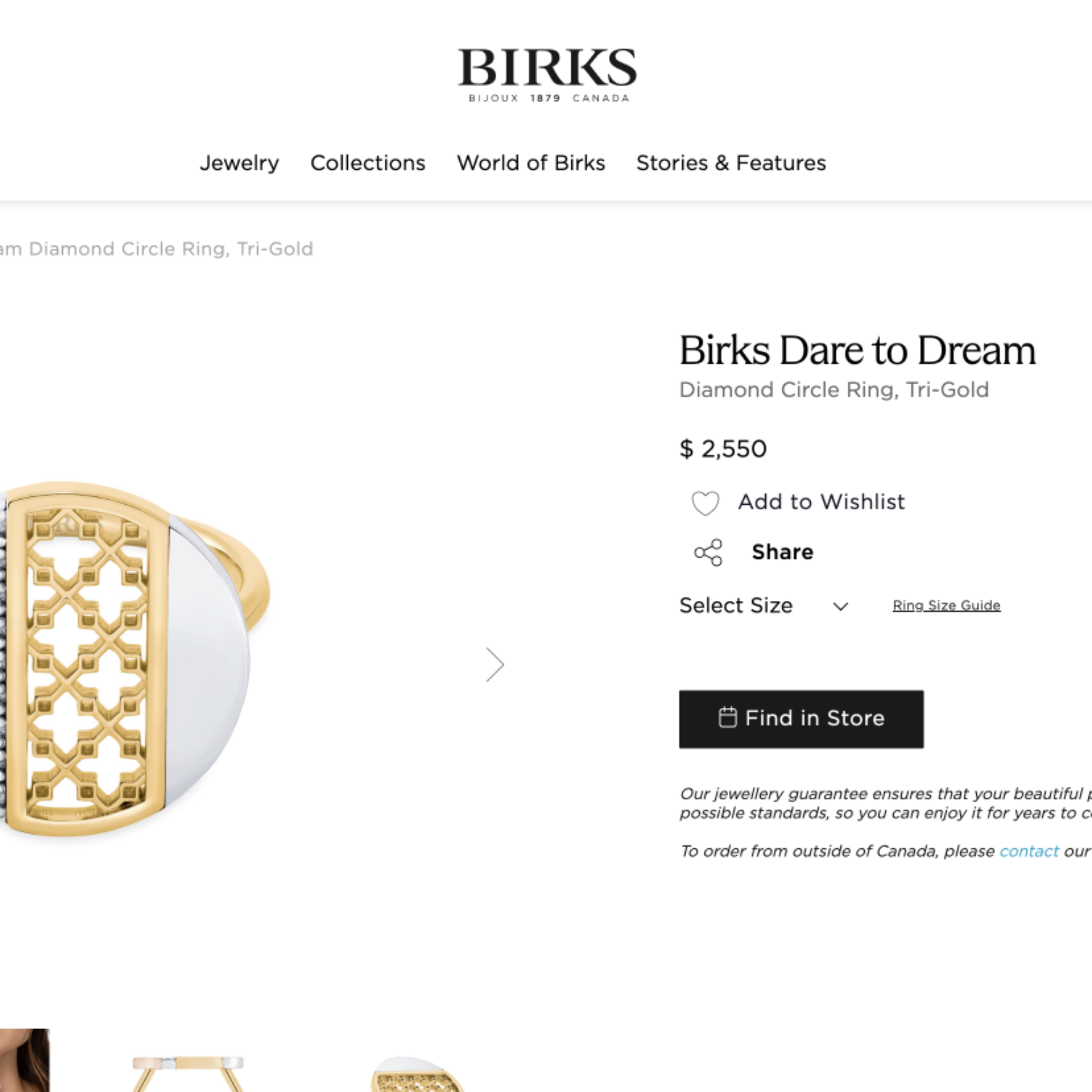
Task: Select the model photo thumbnail
Action: tap(25, 1059)
